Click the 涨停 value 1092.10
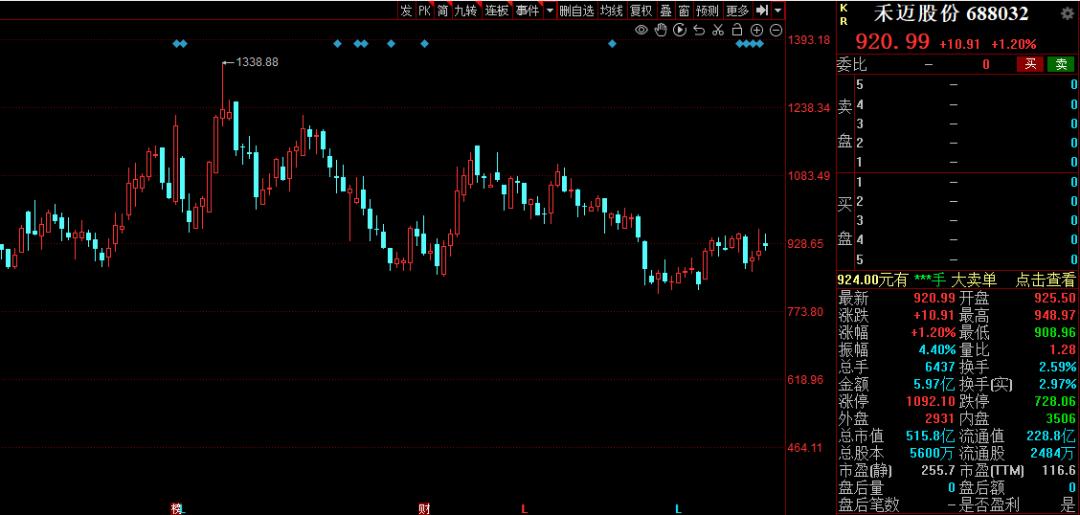The height and width of the screenshot is (515, 1080). click(933, 401)
